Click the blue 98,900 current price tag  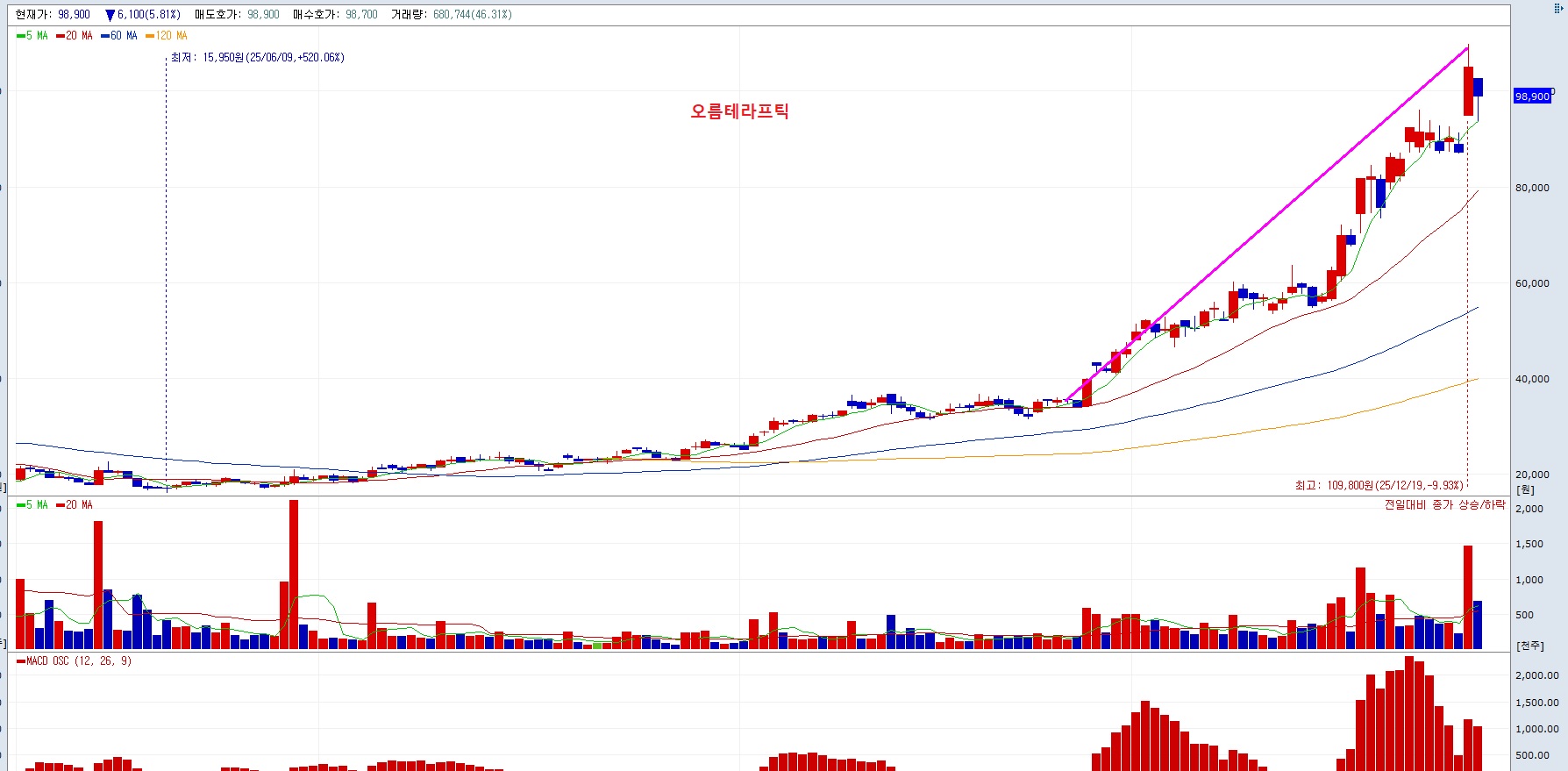coord(1532,96)
